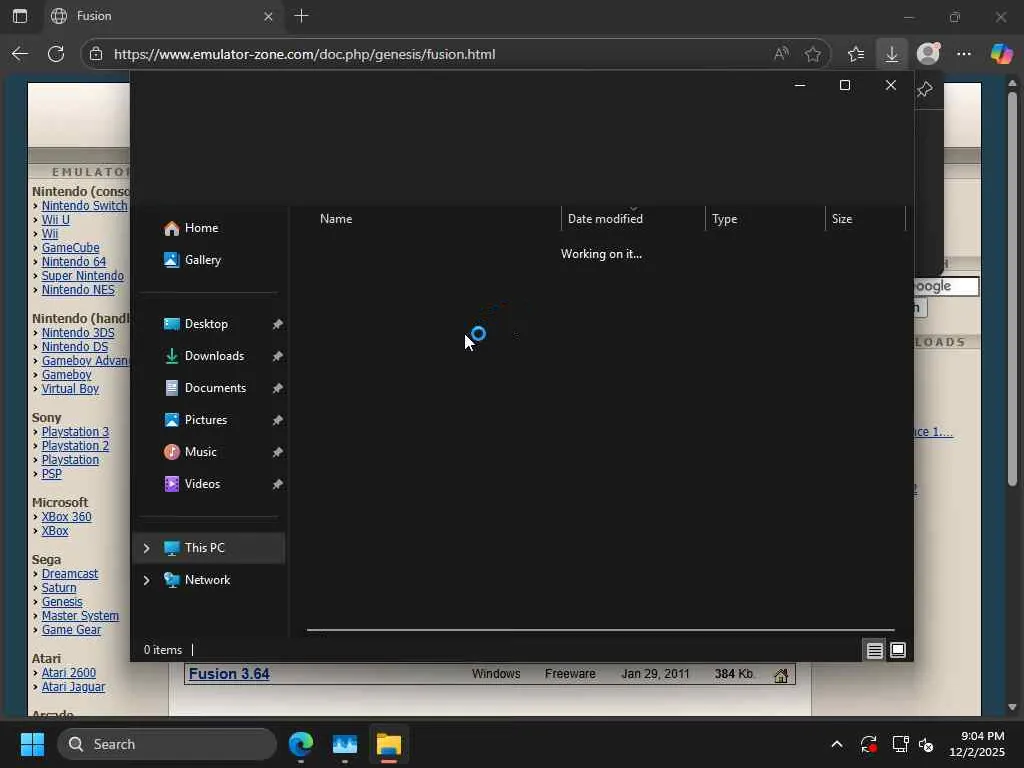Open the Windows Start menu
The width and height of the screenshot is (1024, 768).
tap(32, 744)
